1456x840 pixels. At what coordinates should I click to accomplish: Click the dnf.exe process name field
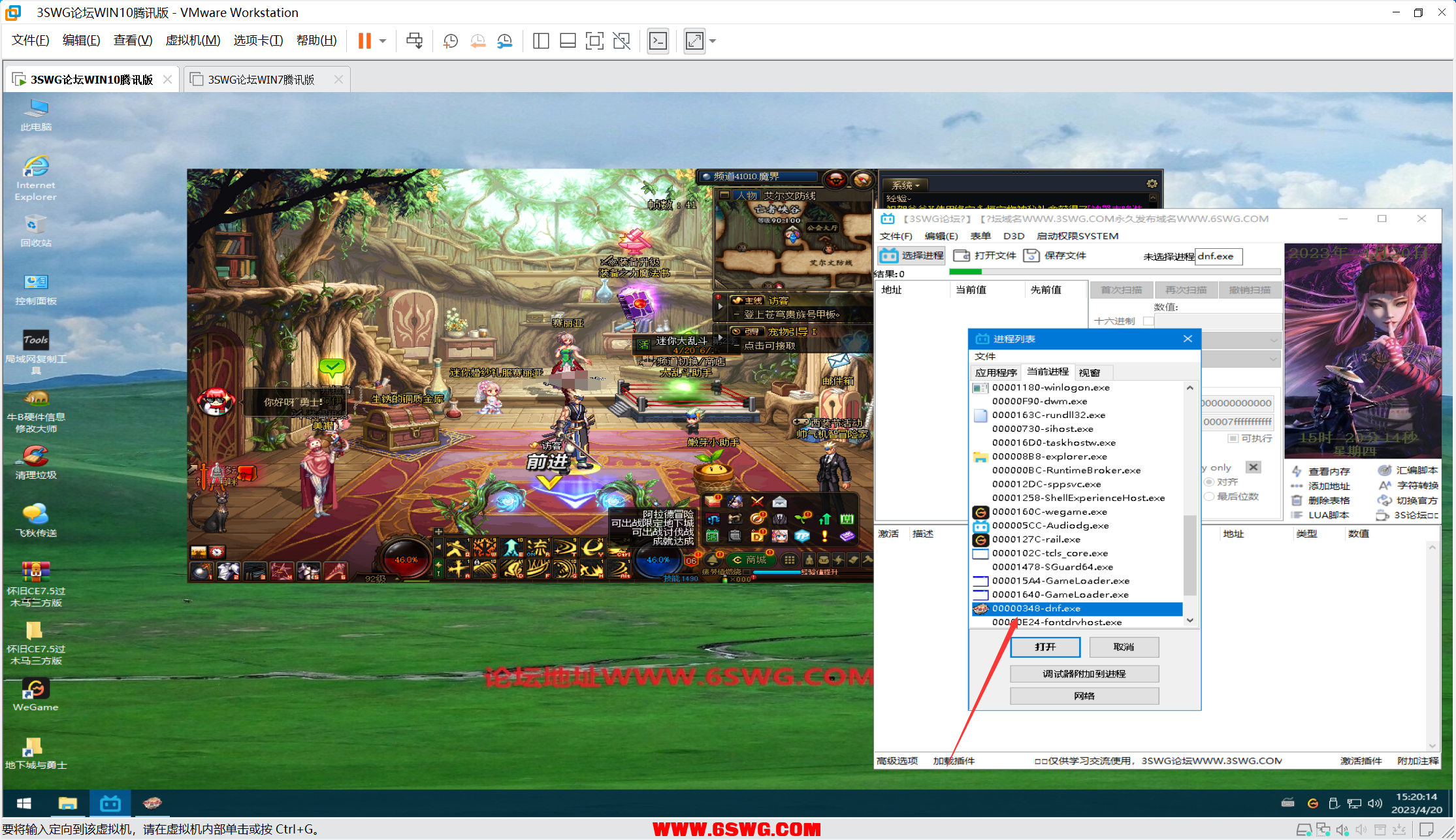(x=1219, y=256)
